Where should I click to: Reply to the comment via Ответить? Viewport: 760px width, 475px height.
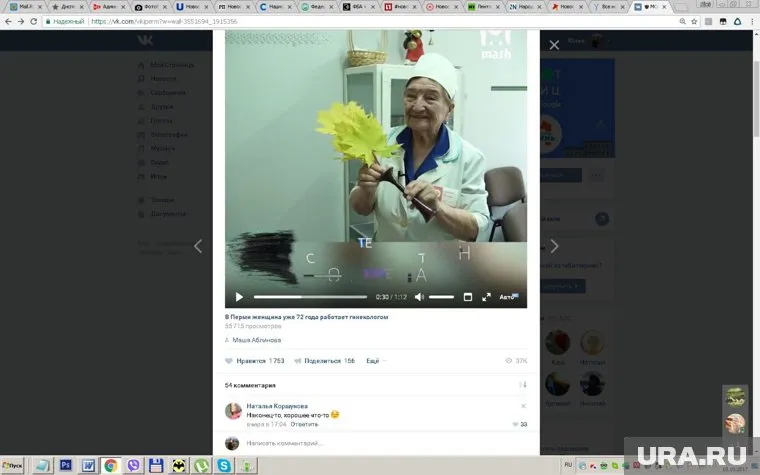coord(304,424)
